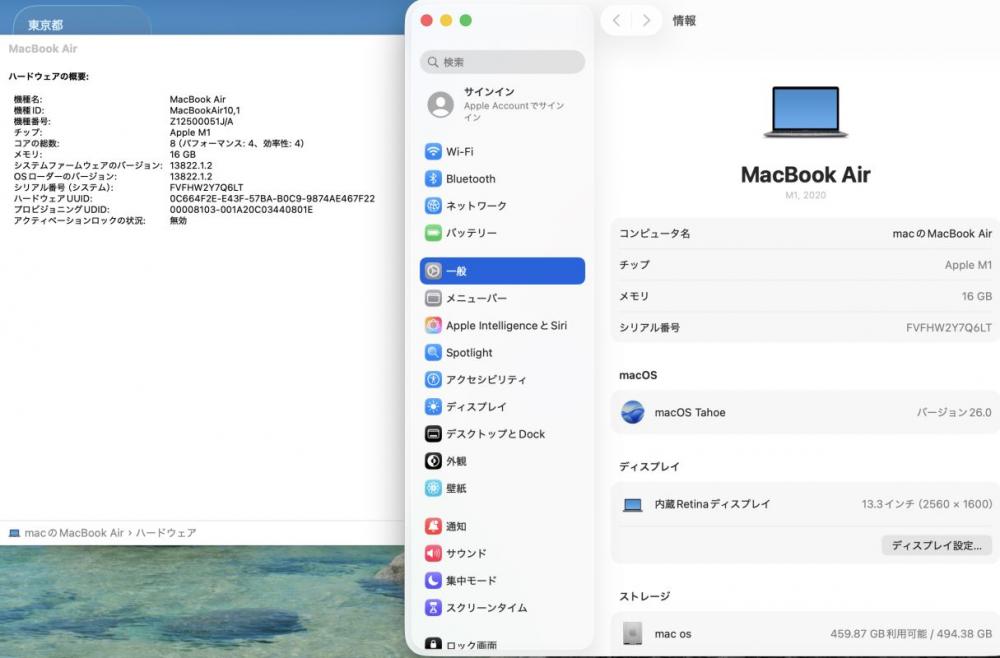Click the macOS Tahoe logo icon
Screen dimensions: 1000x658
(633, 412)
